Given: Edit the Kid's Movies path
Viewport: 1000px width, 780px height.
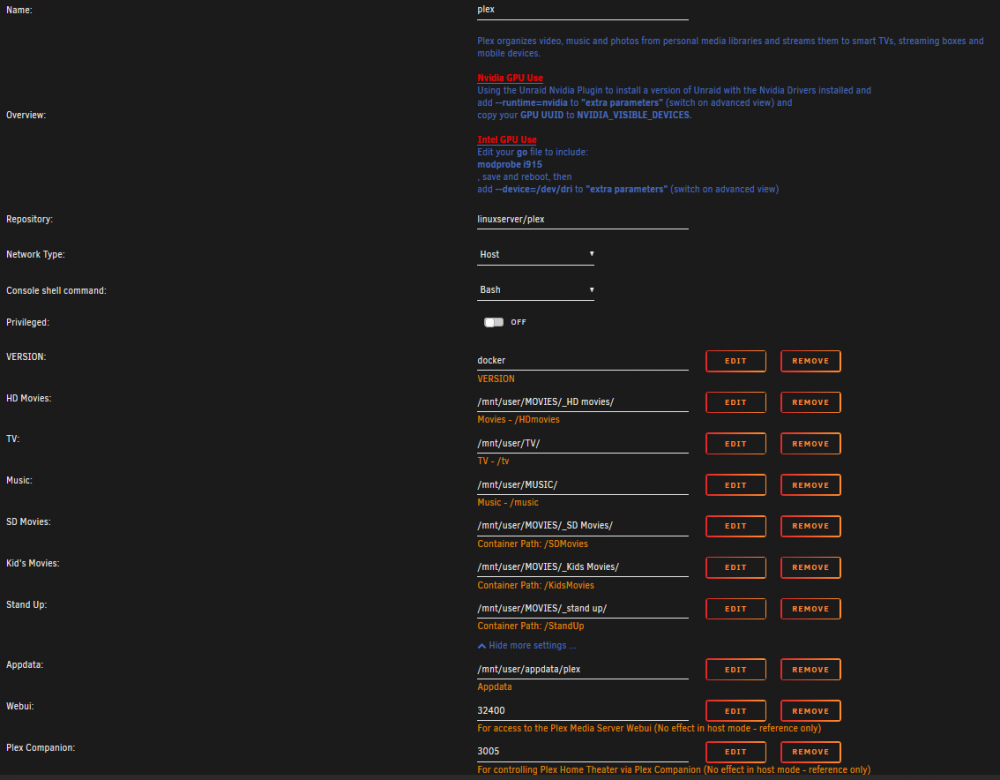Looking at the screenshot, I should click(x=735, y=568).
